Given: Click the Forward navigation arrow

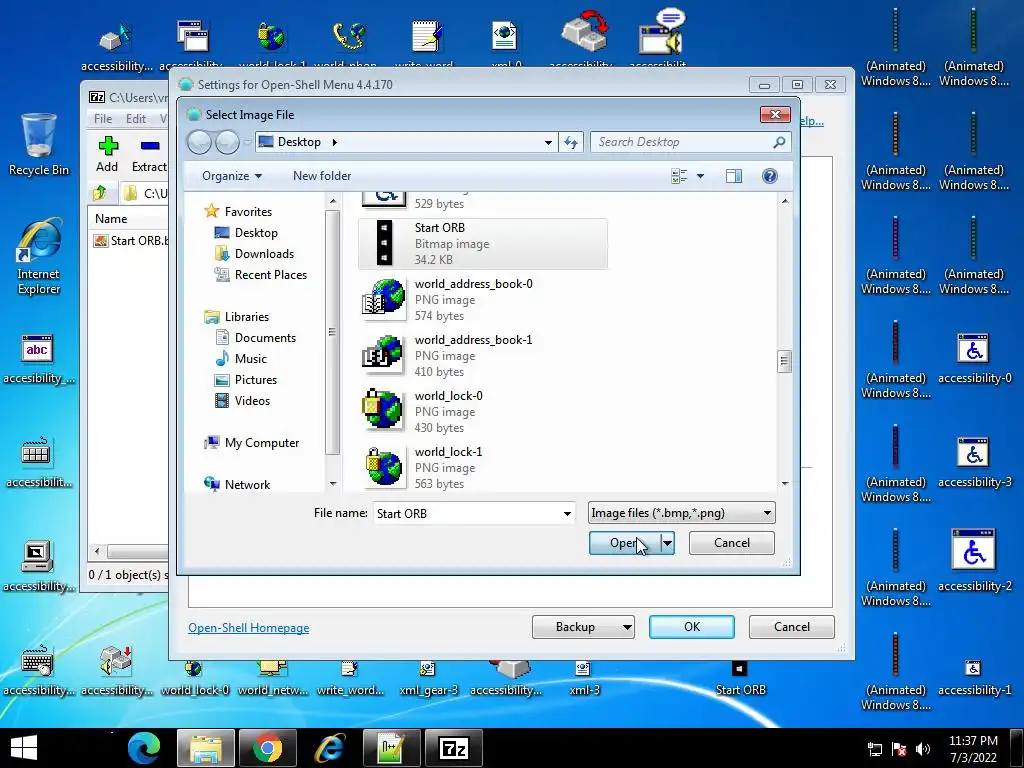Looking at the screenshot, I should point(227,142).
